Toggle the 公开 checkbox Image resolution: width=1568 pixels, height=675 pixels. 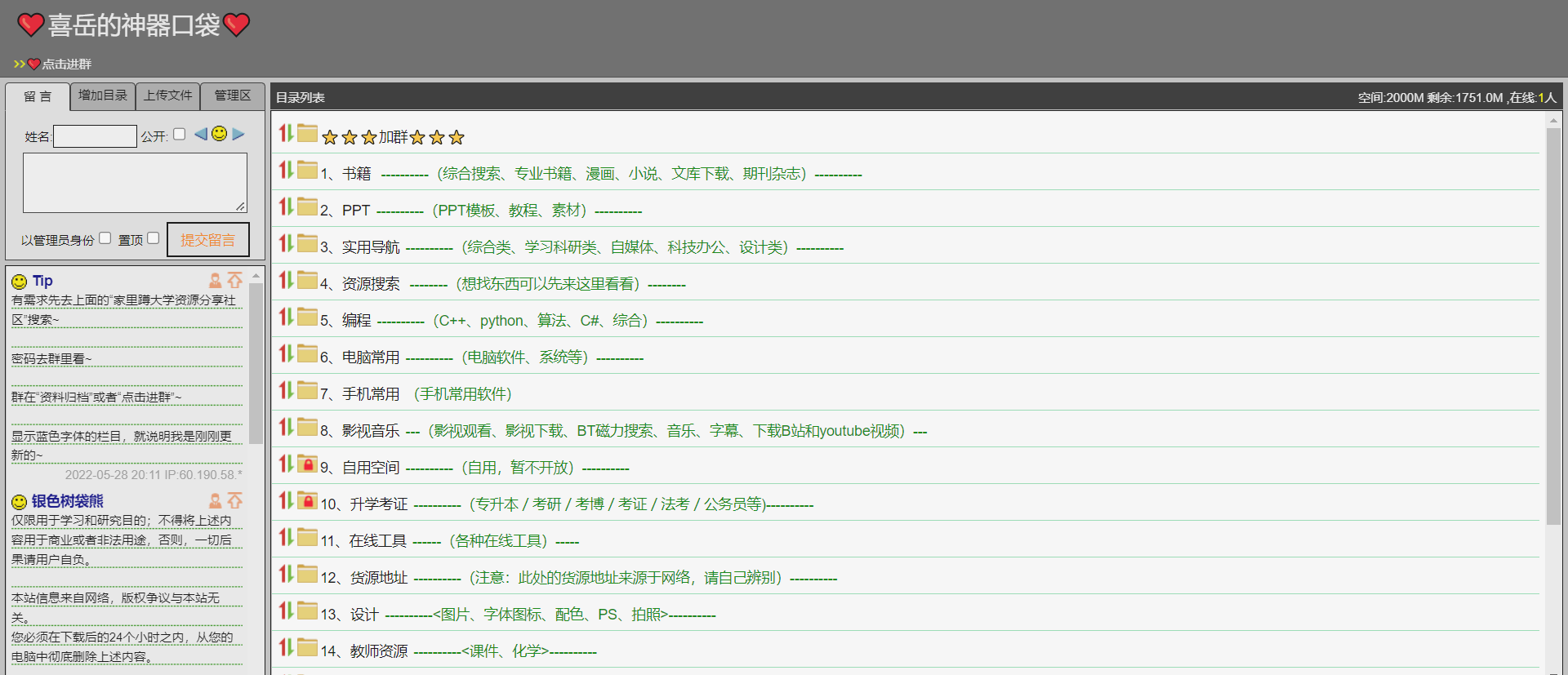tap(180, 134)
